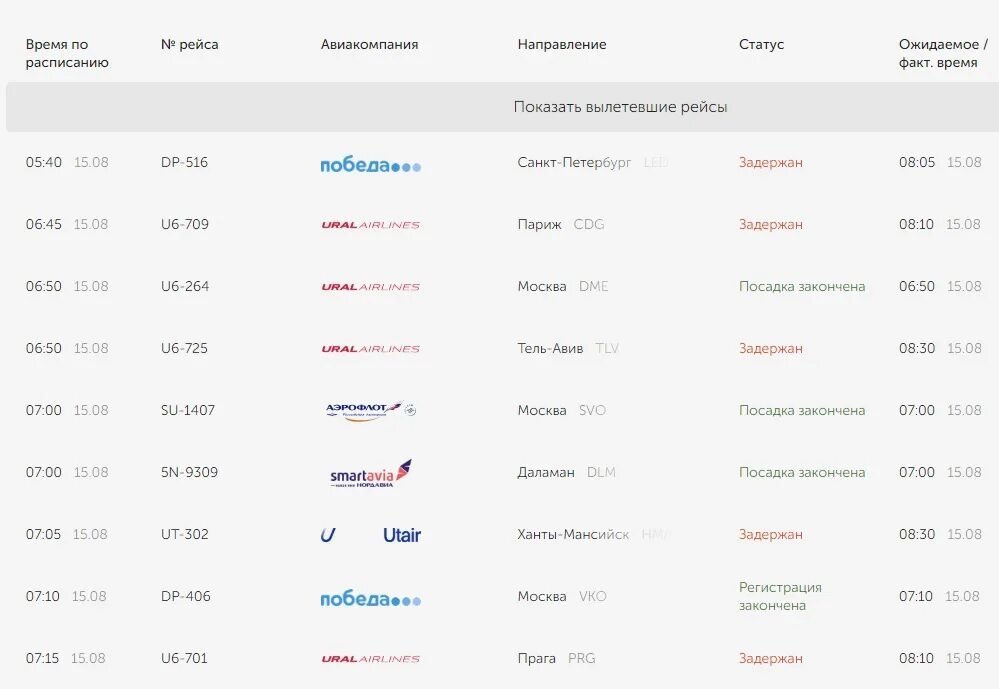Click 'Регистрация закончена' status for DP-406
Screen dimensions: 999x689
click(x=780, y=597)
